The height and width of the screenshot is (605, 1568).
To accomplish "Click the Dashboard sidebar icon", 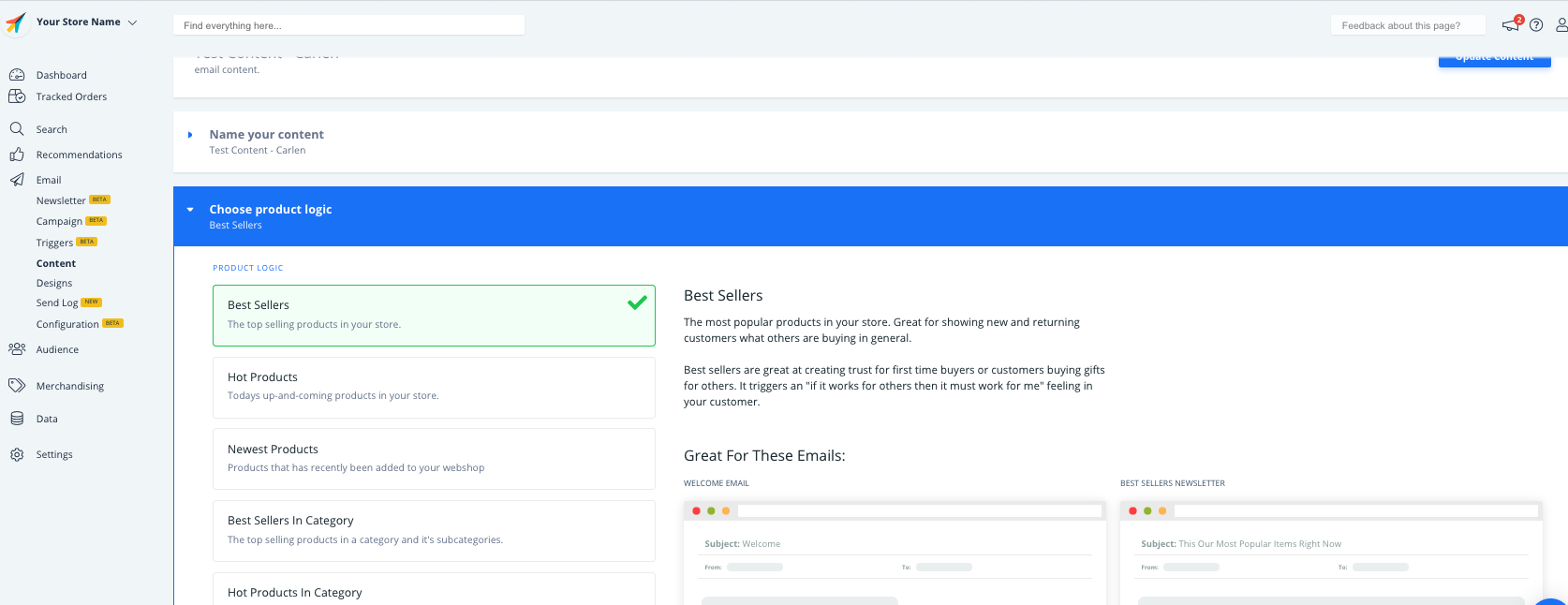I will point(17,75).
